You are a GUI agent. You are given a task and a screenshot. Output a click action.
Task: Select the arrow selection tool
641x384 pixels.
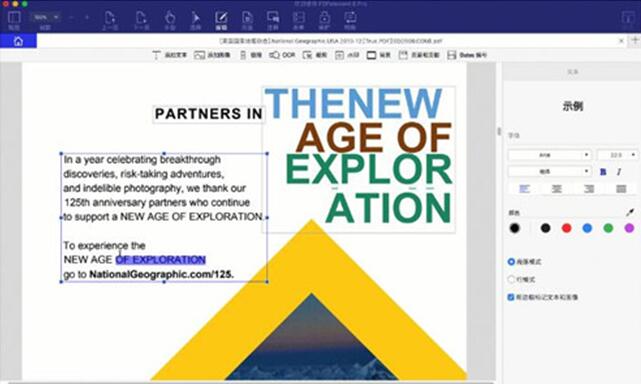click(x=195, y=18)
